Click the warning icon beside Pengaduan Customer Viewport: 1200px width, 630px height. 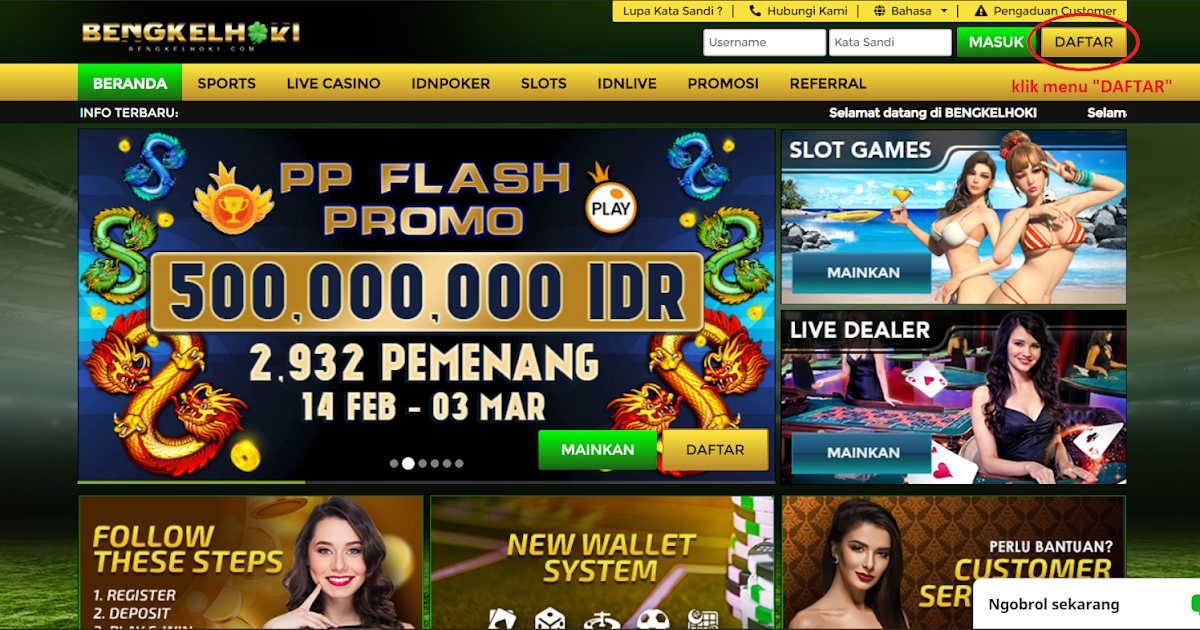click(x=980, y=11)
